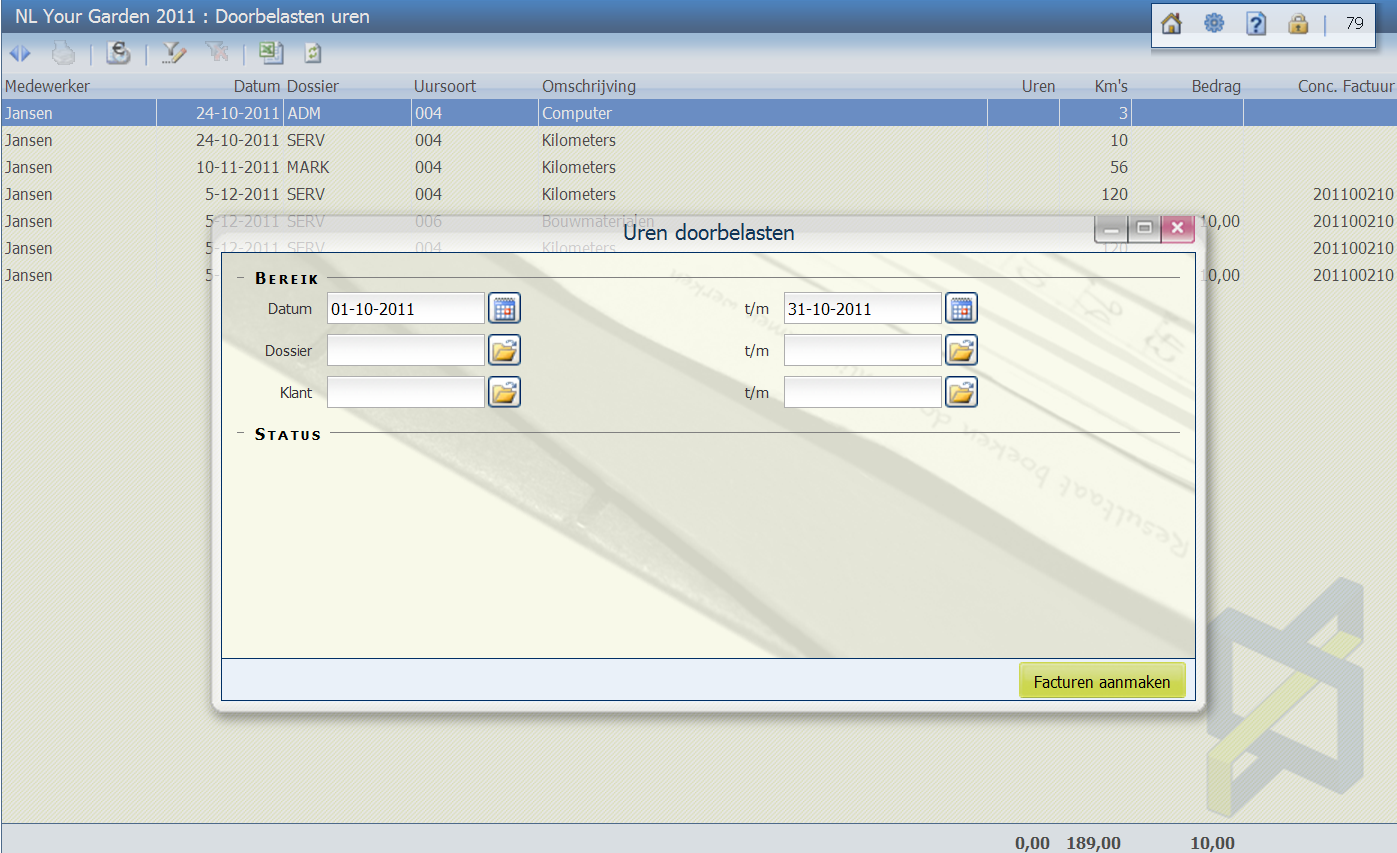Open calendar picker for start Datum
The width and height of the screenshot is (1397, 853).
tap(505, 309)
